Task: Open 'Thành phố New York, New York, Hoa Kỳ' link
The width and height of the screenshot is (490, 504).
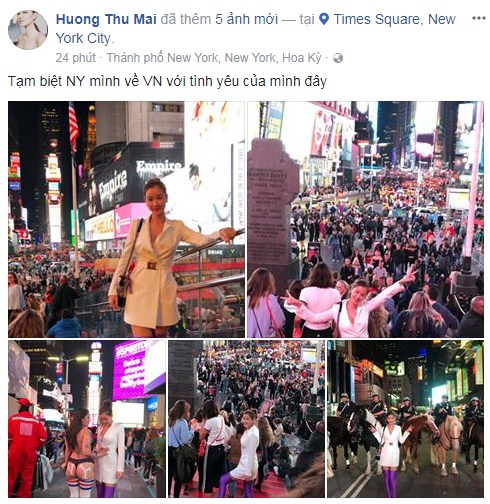Action: coord(214,58)
